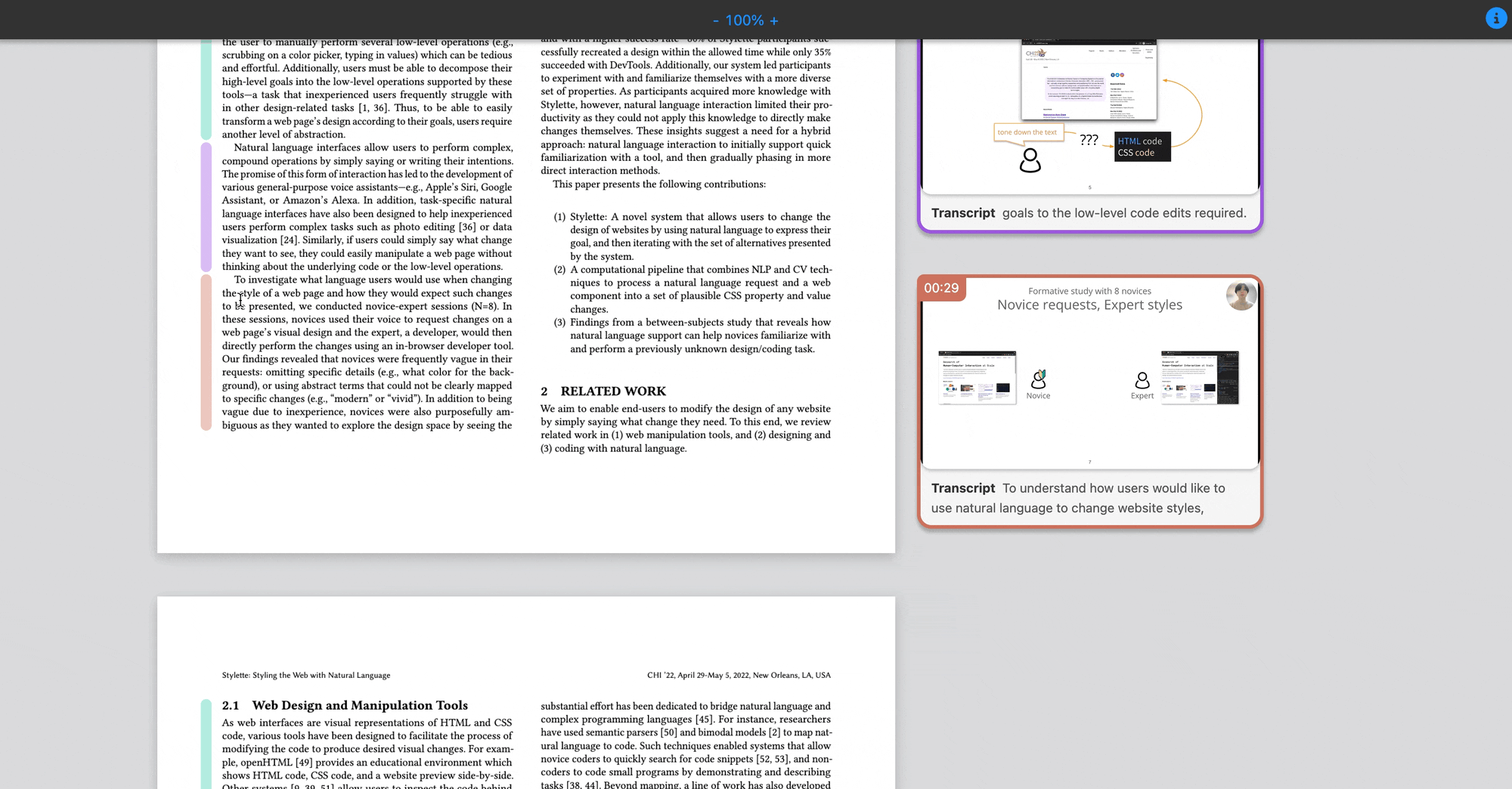
Task: Click the Novice user icon in slide
Action: pos(1039,379)
